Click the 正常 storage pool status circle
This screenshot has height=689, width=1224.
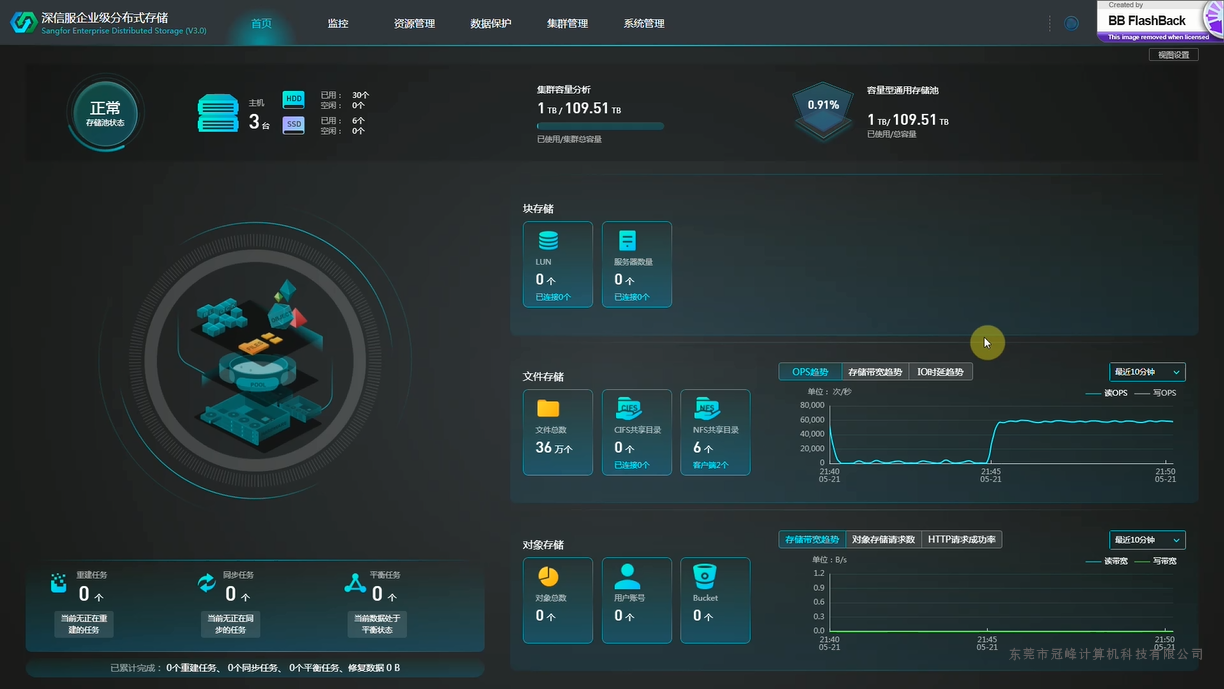105,112
